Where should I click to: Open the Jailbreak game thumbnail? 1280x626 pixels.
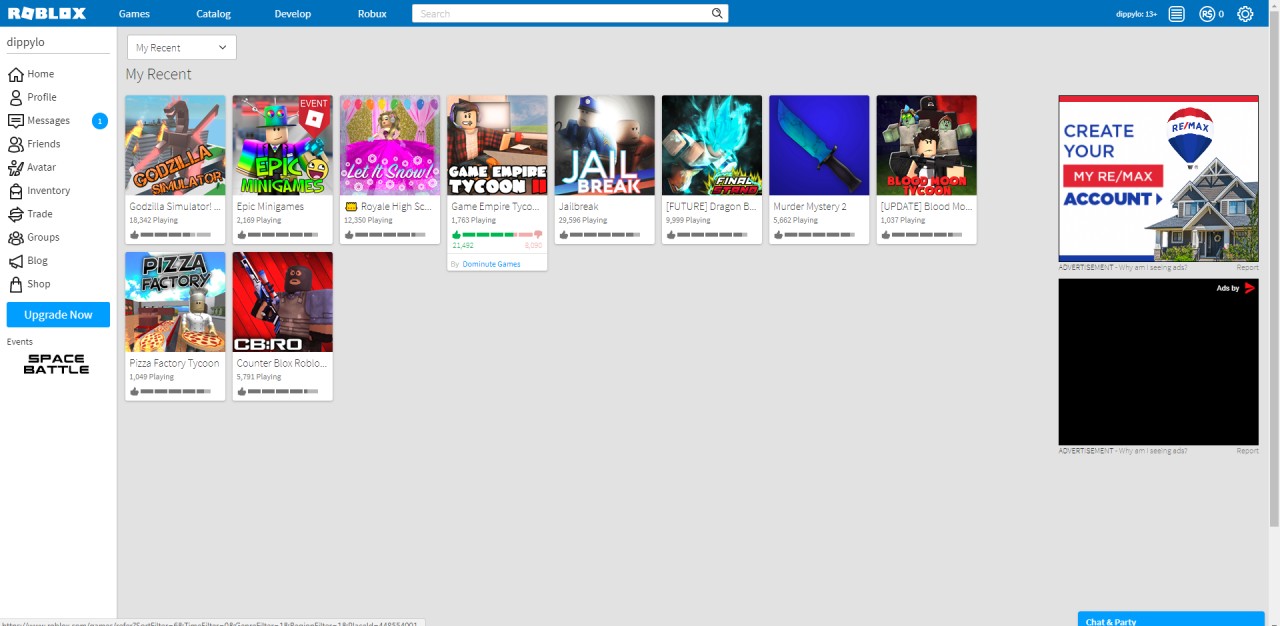point(605,145)
